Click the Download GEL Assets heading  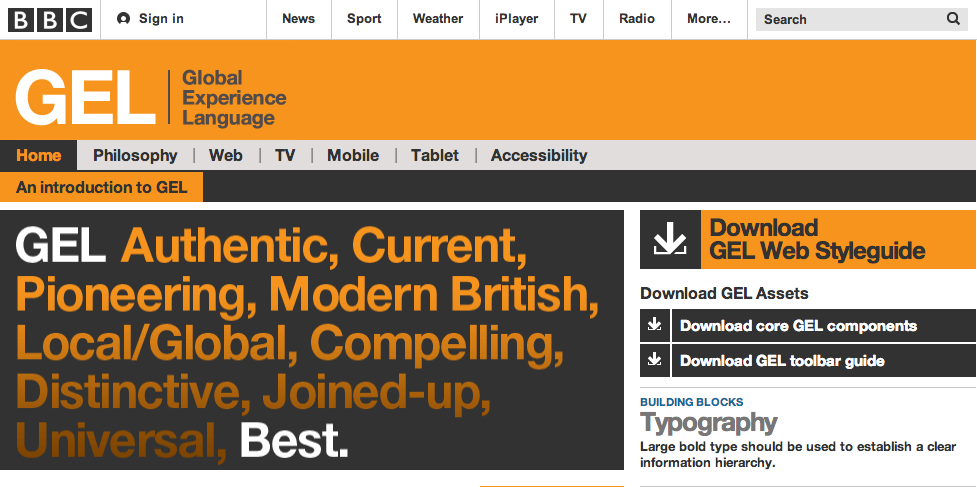click(724, 293)
